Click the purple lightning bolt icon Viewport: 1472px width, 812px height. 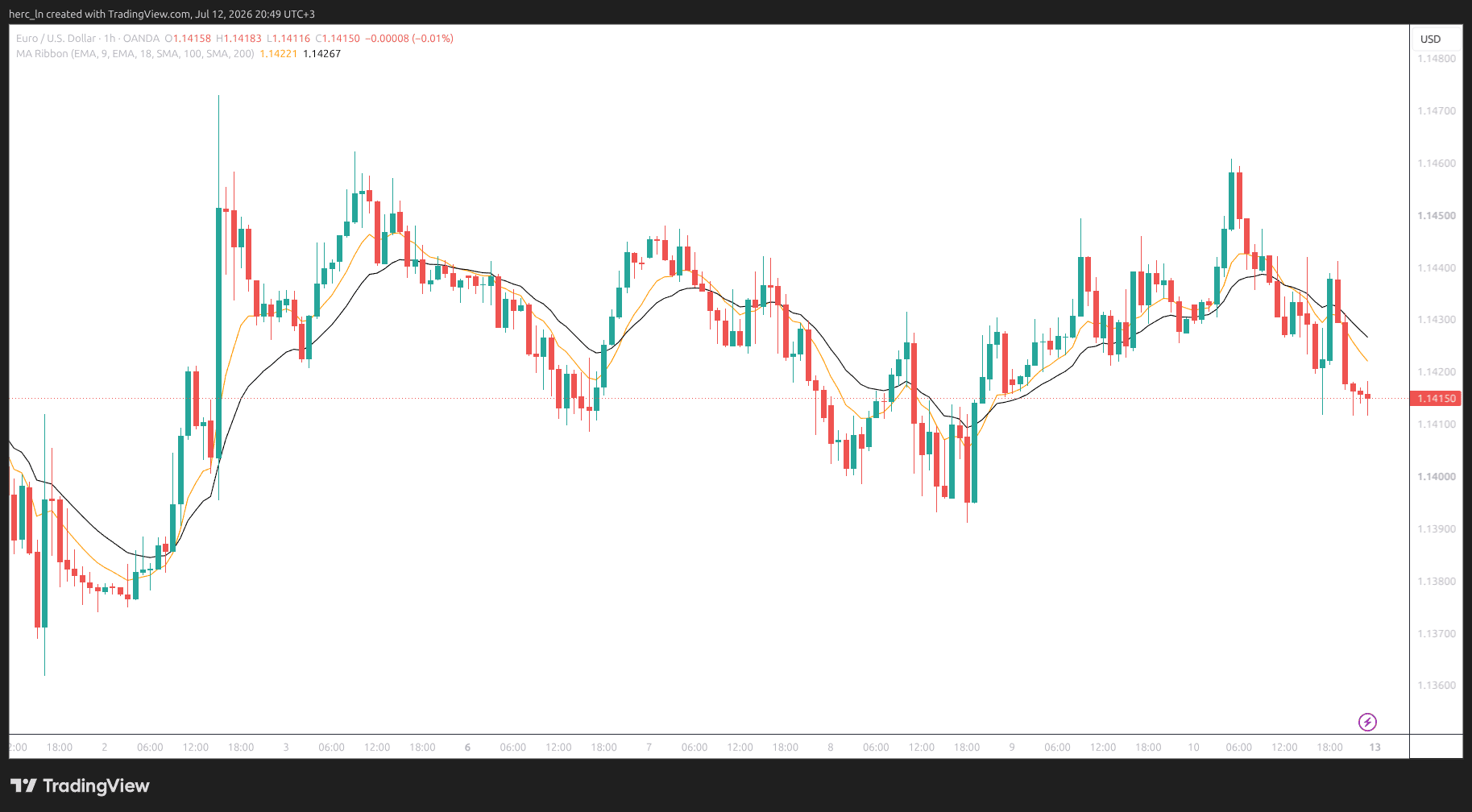click(x=1367, y=722)
